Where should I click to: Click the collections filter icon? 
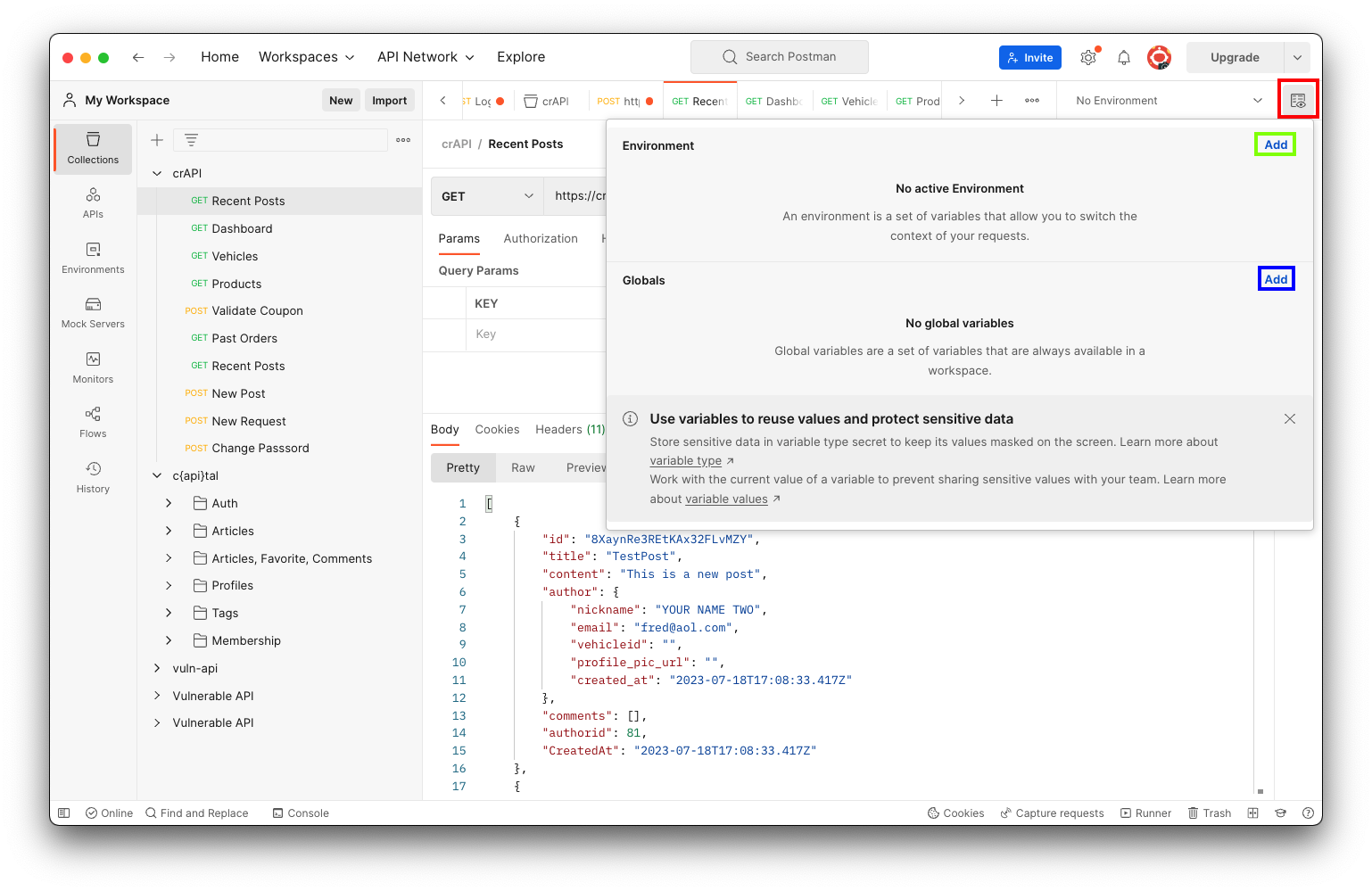[191, 140]
